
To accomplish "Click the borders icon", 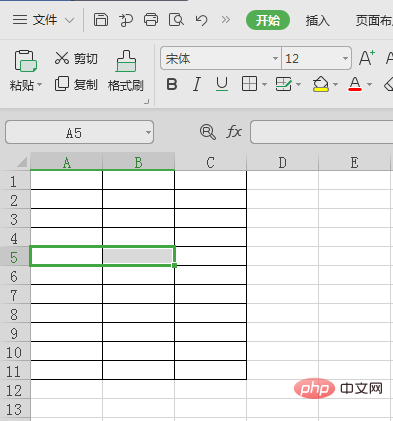I will tap(249, 84).
